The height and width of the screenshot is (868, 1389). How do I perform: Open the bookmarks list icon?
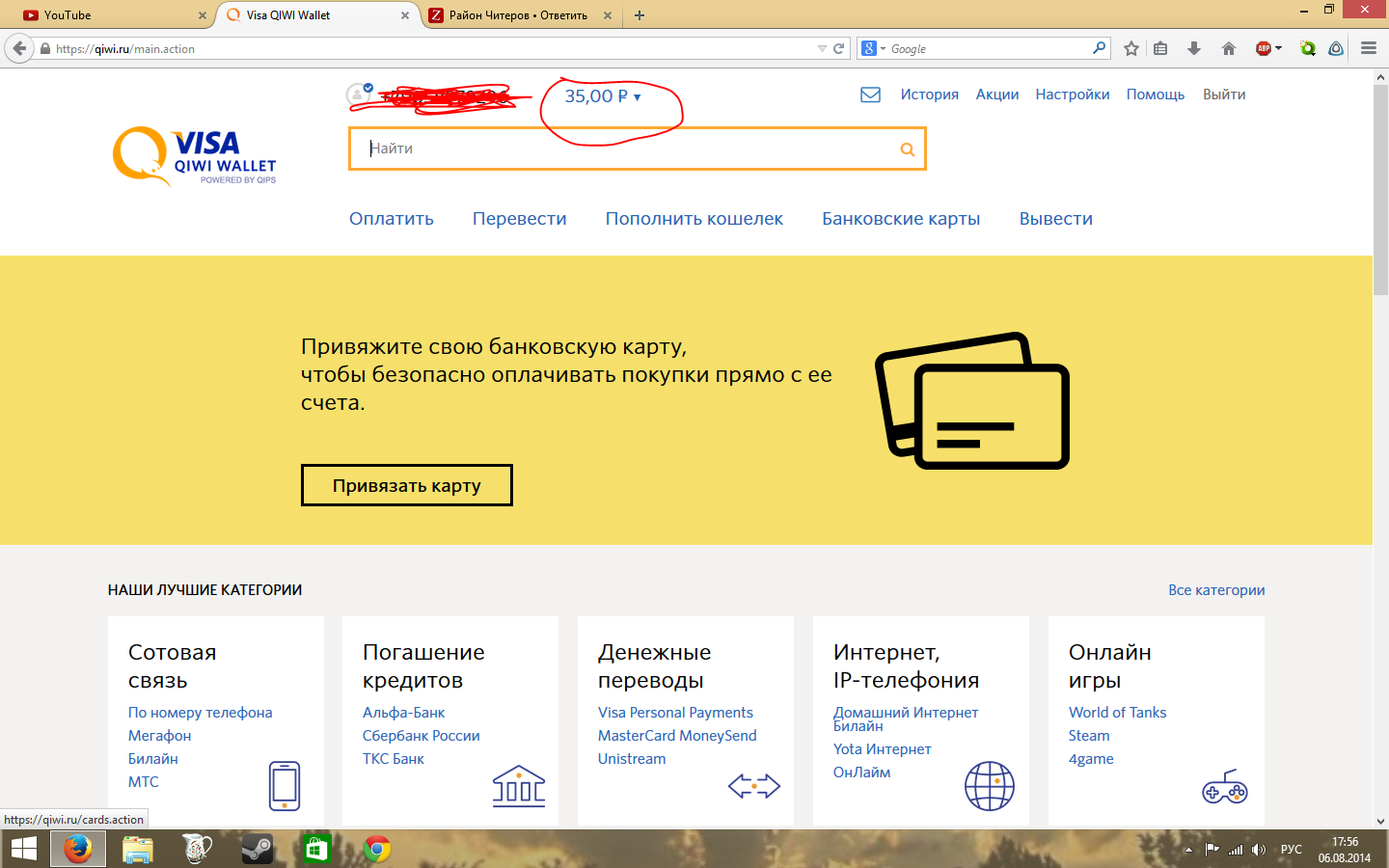click(1160, 48)
